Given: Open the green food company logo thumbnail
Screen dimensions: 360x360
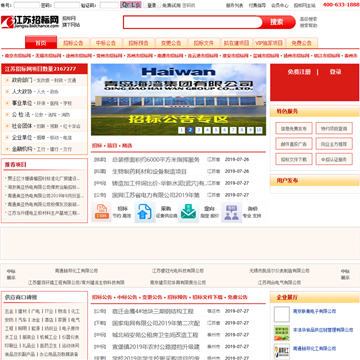Looking at the screenshot, I should 282,333.
